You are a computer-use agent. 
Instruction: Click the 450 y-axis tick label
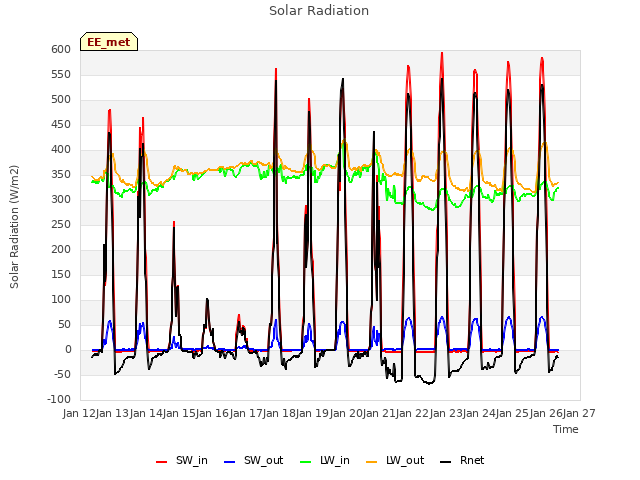coord(61,124)
